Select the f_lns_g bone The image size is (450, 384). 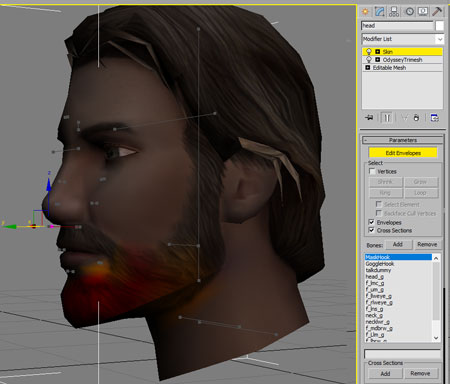pos(398,309)
